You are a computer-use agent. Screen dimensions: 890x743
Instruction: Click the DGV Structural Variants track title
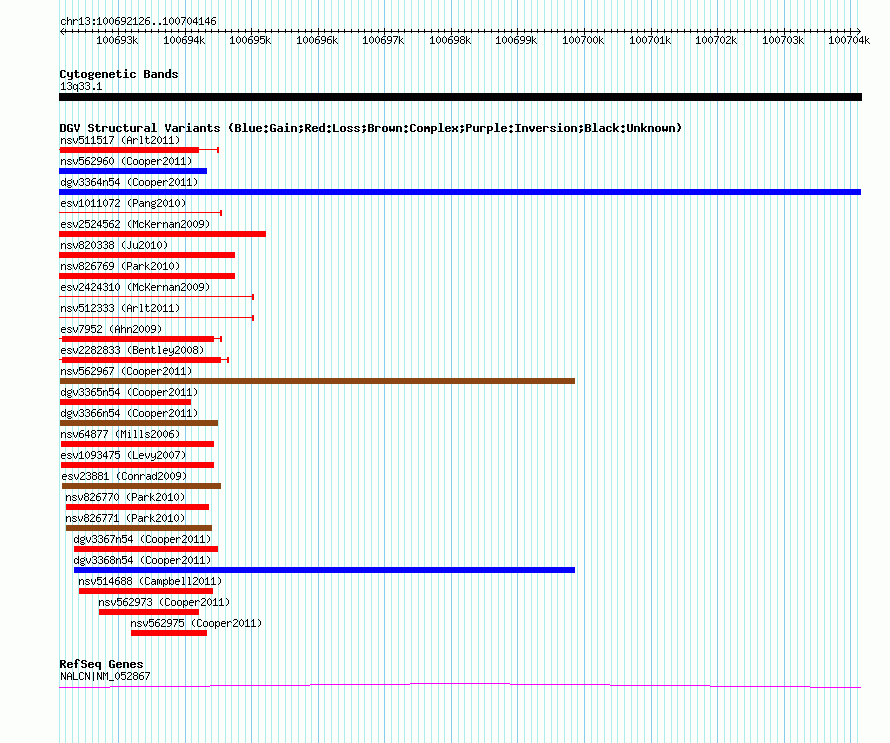point(371,128)
